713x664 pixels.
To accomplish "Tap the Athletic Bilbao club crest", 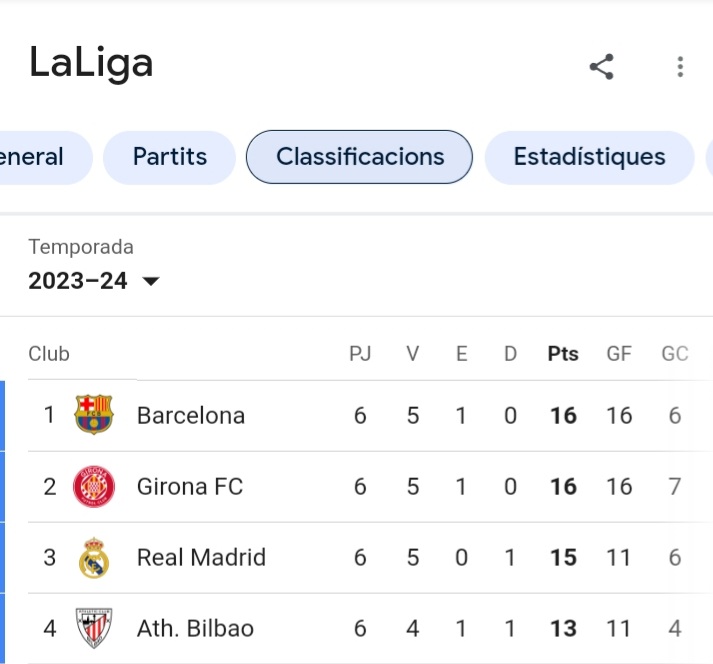I will pyautogui.click(x=95, y=629).
